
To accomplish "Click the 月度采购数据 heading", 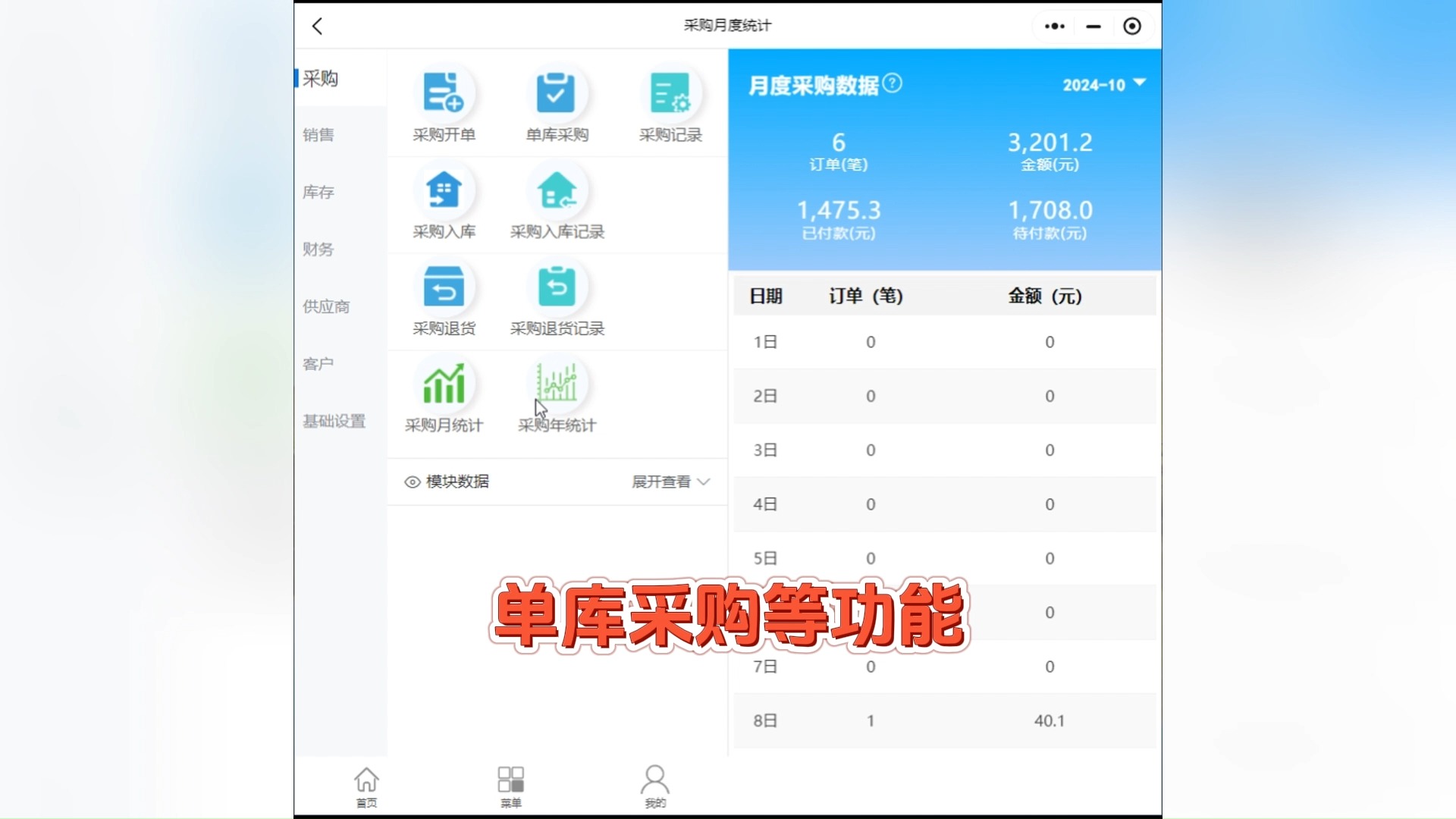I will click(x=814, y=86).
